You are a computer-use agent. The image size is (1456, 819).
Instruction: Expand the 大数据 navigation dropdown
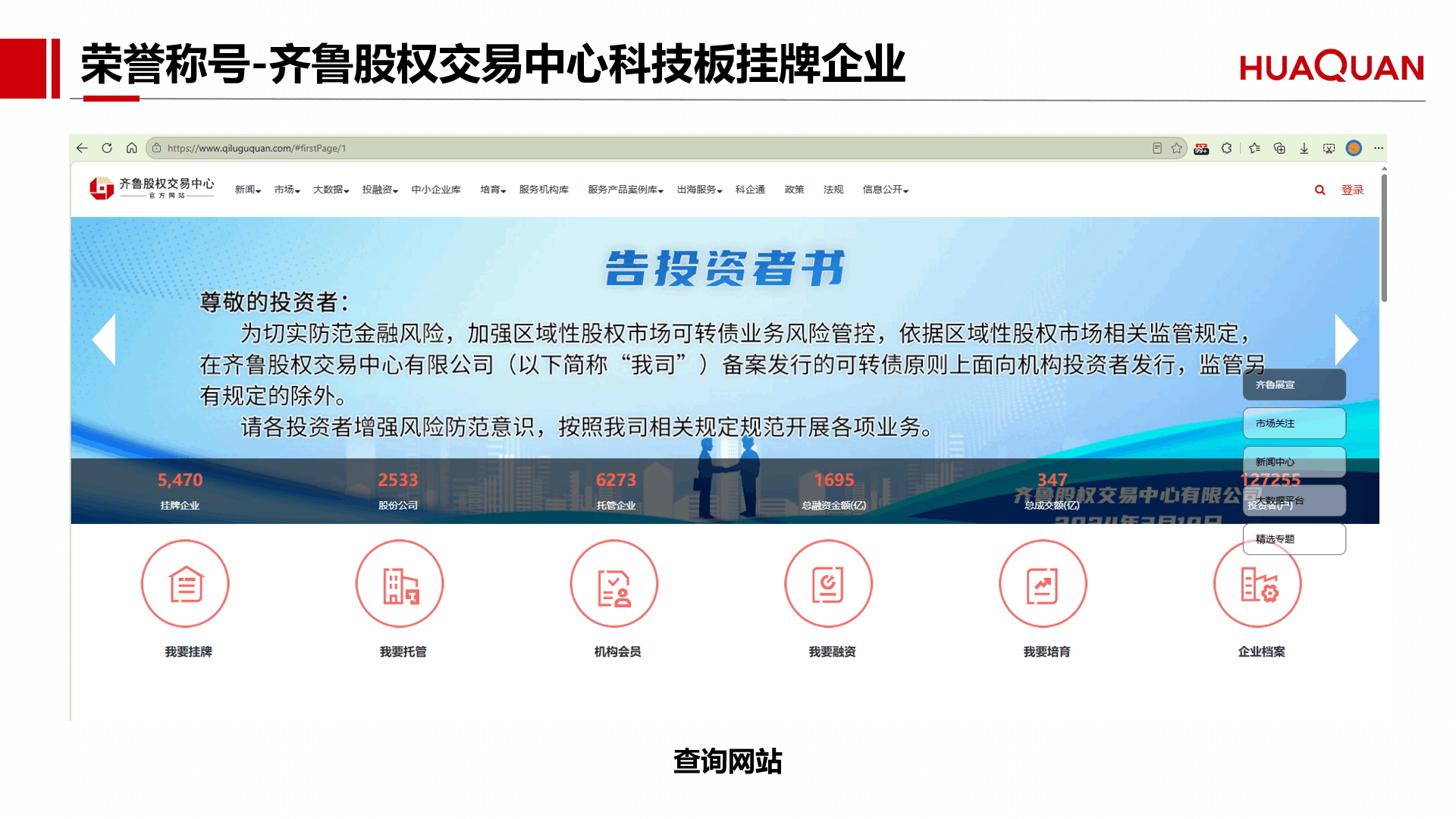tap(331, 190)
